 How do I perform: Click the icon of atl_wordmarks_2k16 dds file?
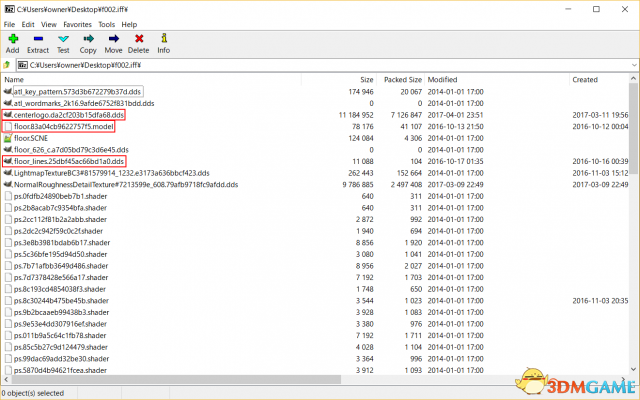(8, 103)
